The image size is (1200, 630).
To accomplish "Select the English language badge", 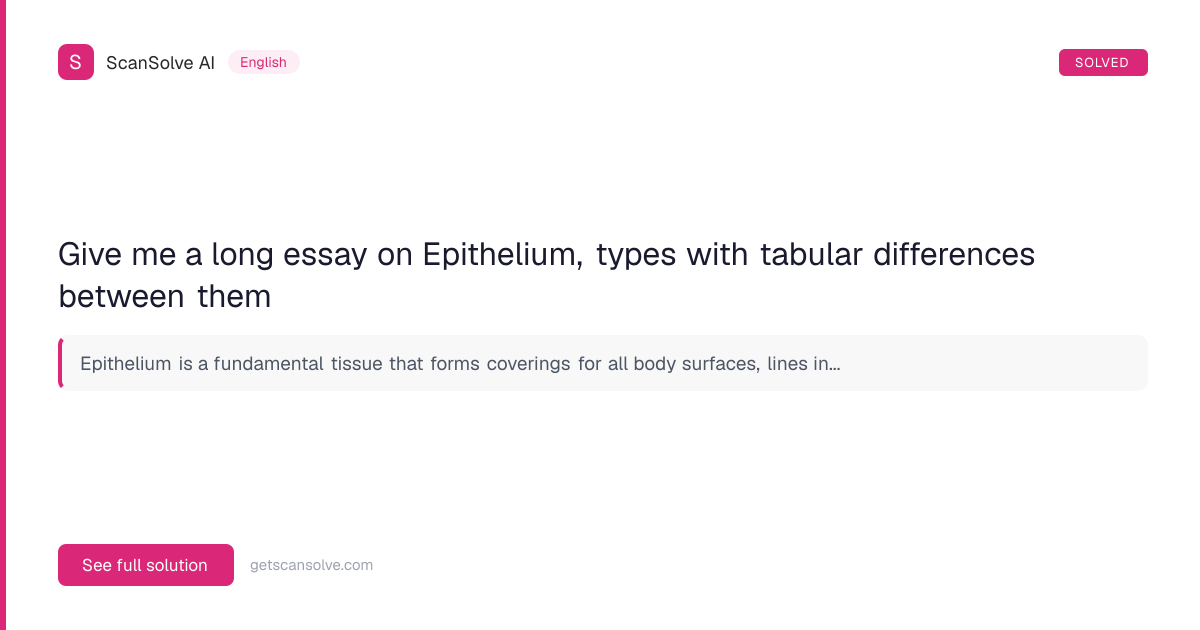I will (263, 62).
